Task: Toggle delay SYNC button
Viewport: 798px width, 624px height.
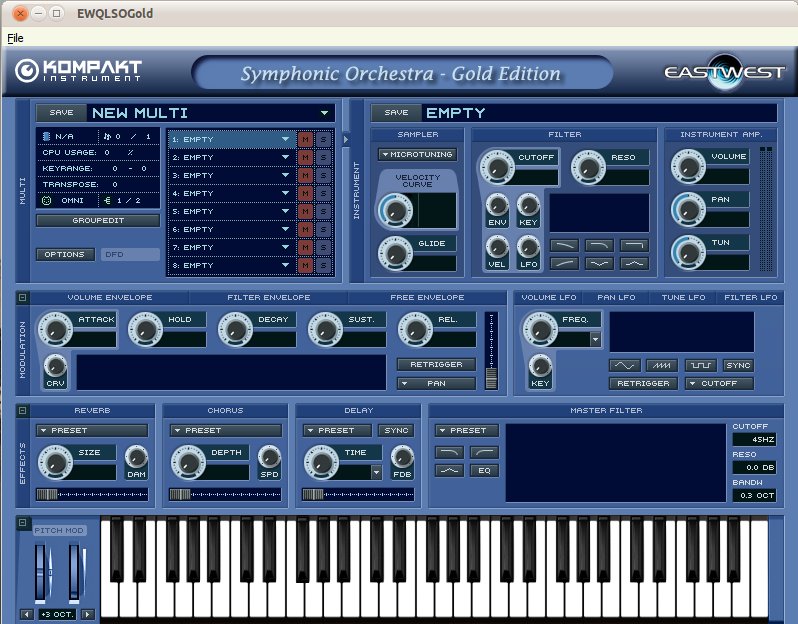Action: (x=396, y=431)
